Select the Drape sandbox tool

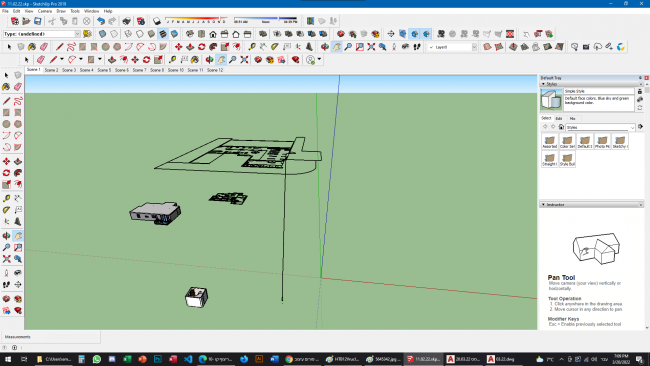point(536,47)
